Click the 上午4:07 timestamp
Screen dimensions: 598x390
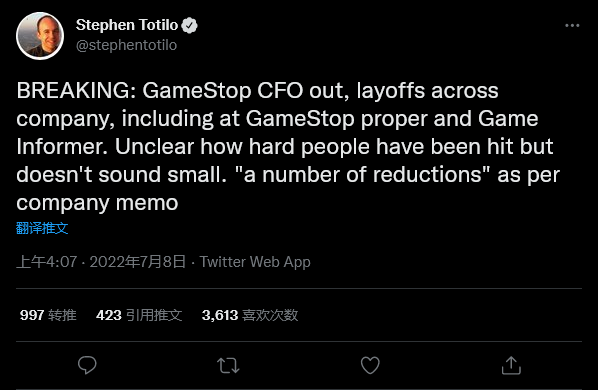[x=47, y=262]
